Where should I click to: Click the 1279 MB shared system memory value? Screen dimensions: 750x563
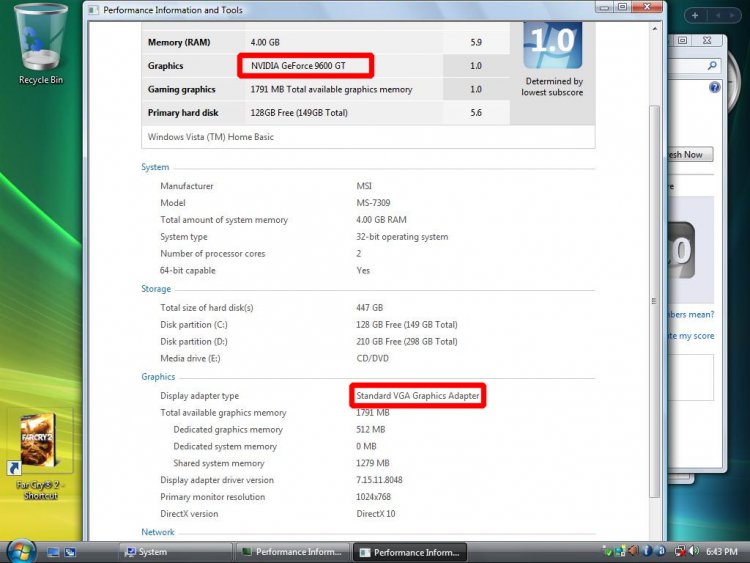373,463
